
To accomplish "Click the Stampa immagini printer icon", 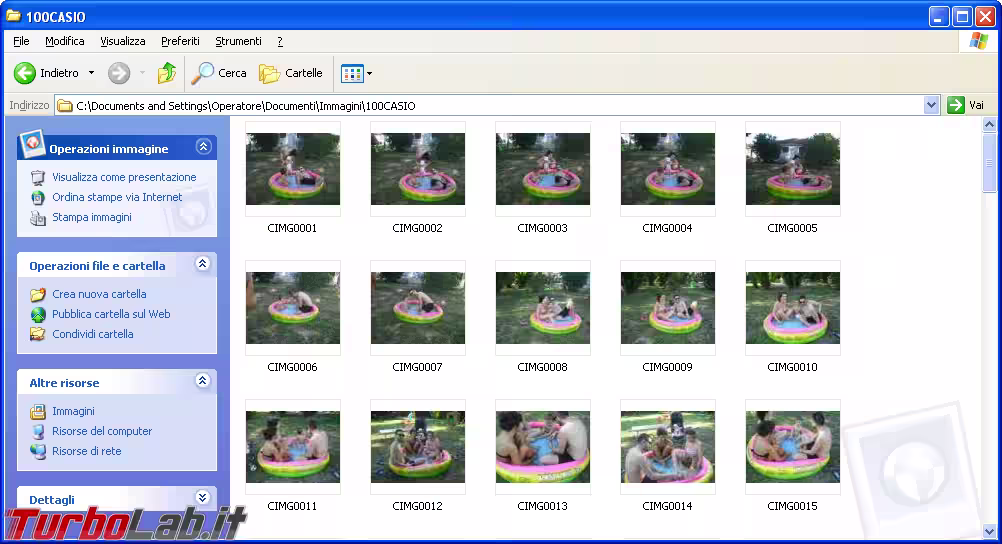I will [38, 218].
